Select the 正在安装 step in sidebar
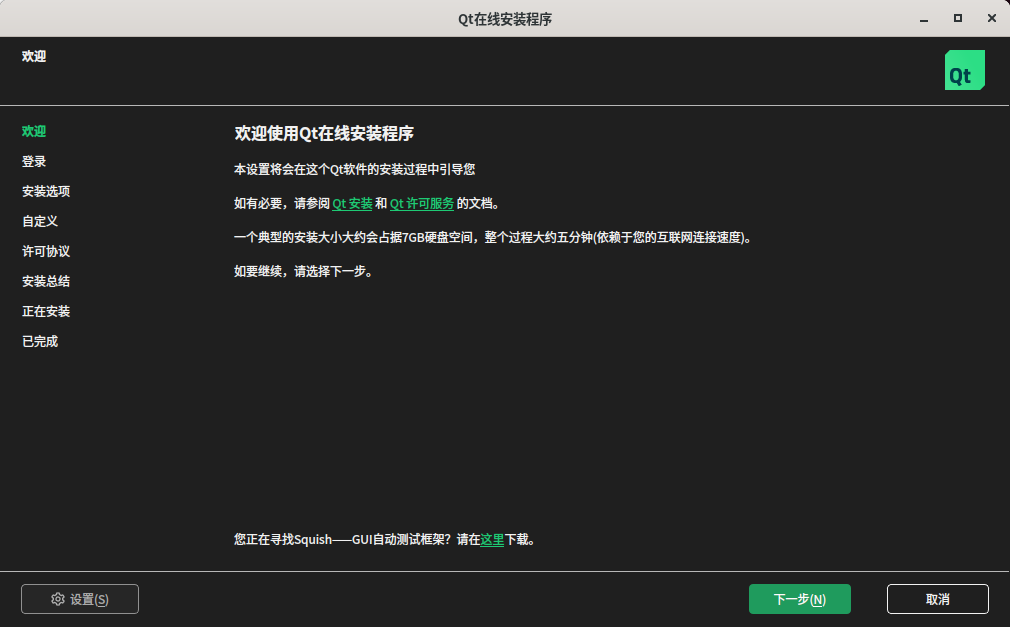This screenshot has height=627, width=1010. pyautogui.click(x=46, y=311)
